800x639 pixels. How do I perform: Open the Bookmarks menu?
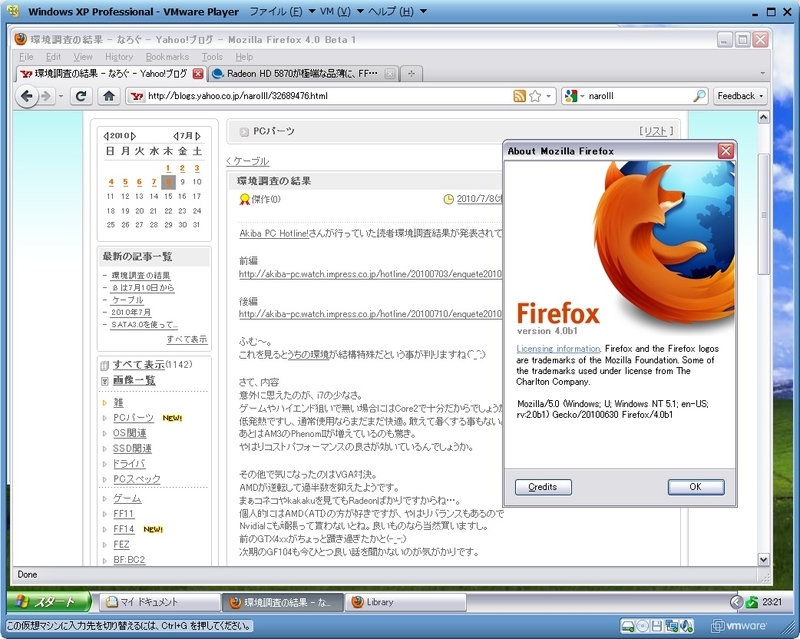pos(167,57)
